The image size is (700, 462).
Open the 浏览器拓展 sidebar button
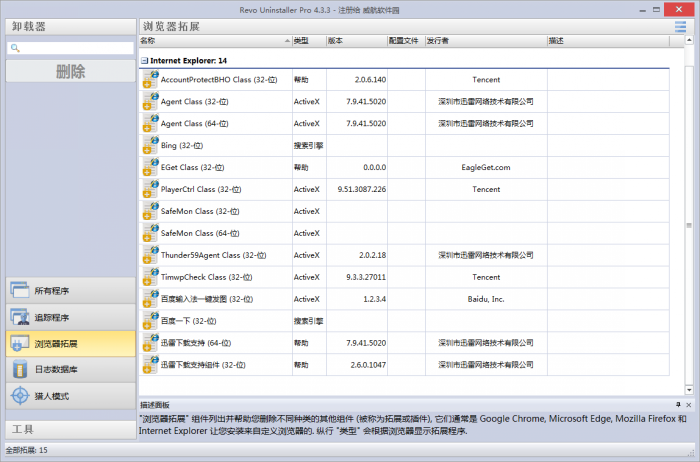69,344
